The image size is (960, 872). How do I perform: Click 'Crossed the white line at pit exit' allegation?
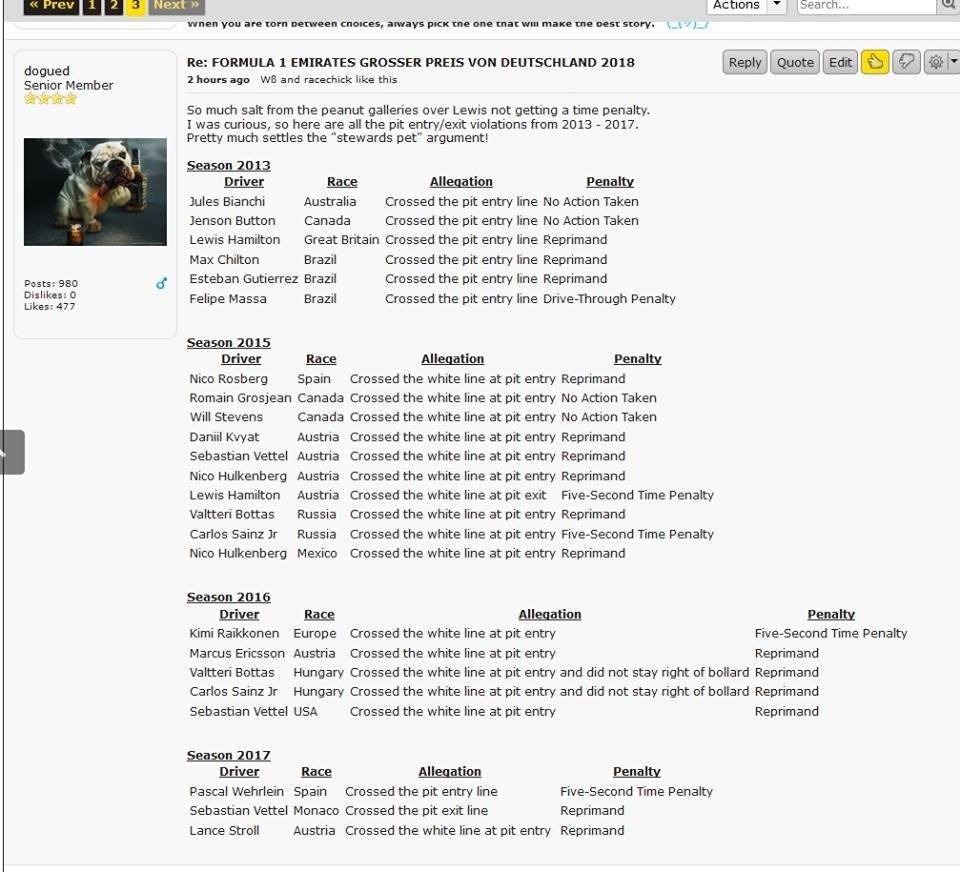click(x=448, y=495)
